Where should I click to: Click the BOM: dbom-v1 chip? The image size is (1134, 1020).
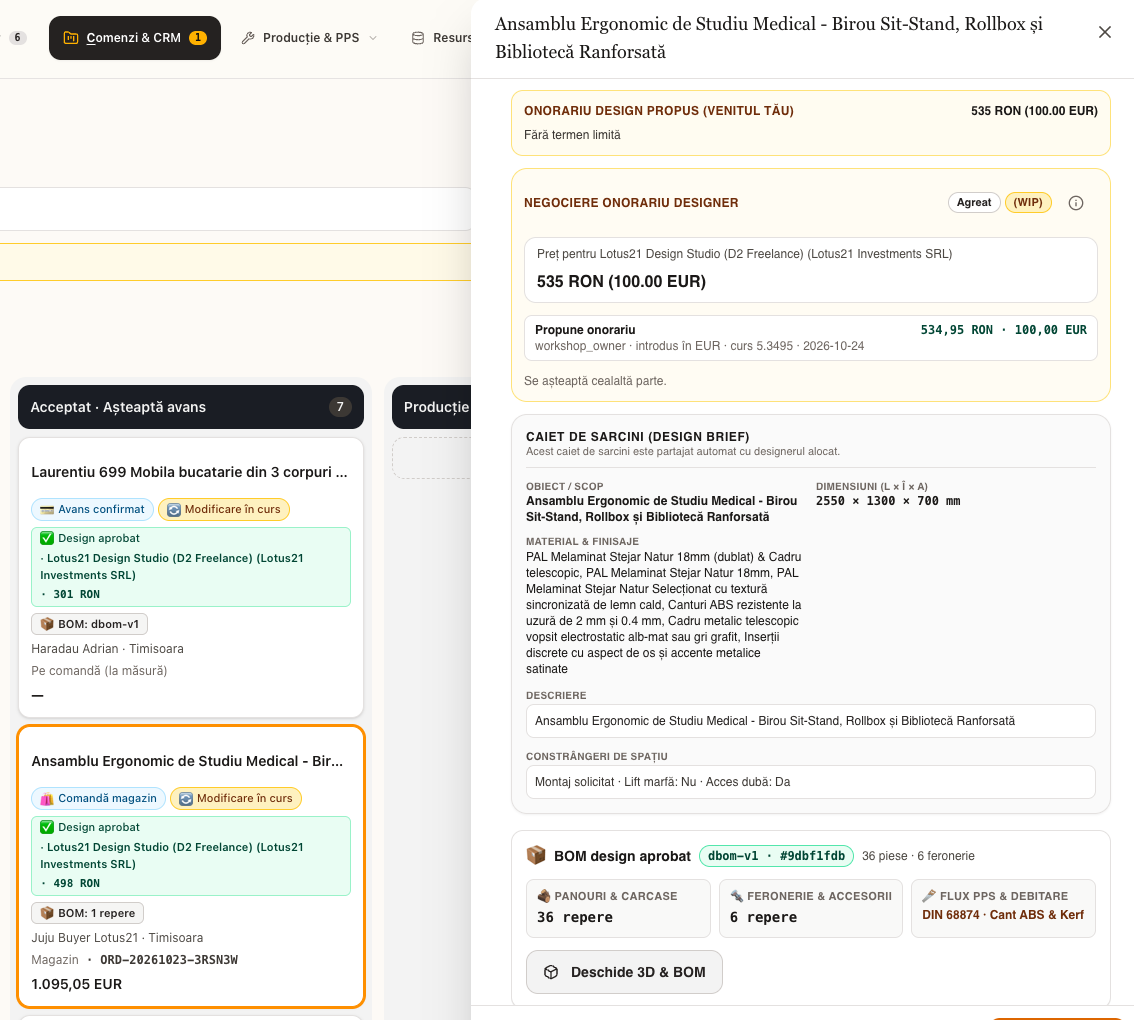click(x=90, y=624)
